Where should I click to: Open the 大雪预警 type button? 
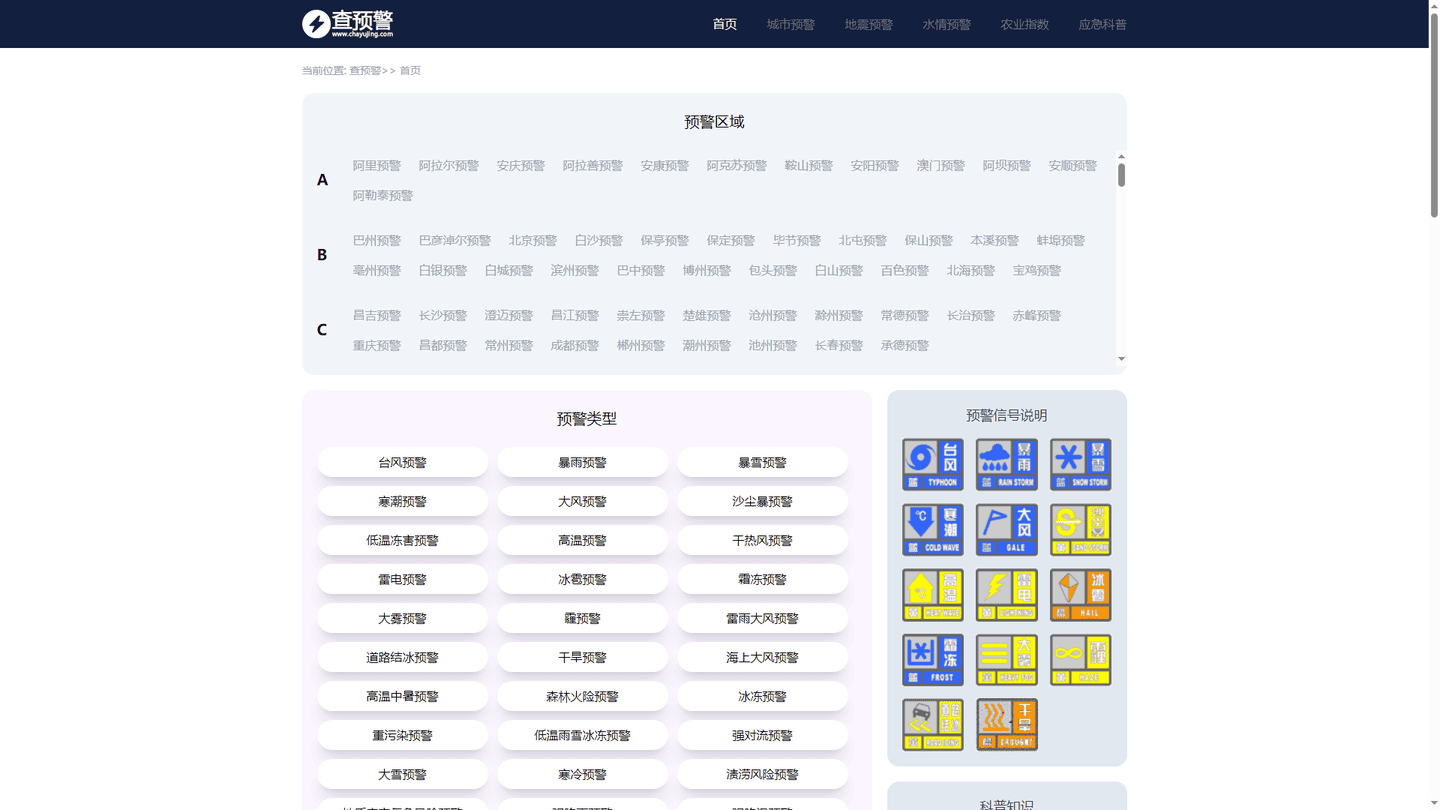pyautogui.click(x=403, y=774)
